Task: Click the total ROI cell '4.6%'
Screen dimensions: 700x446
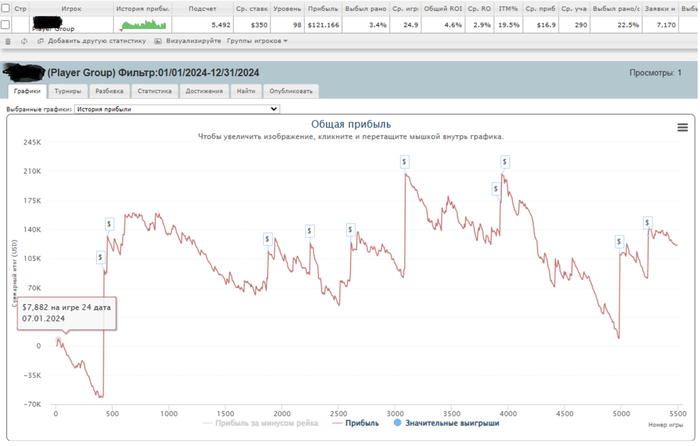Action: pos(443,25)
